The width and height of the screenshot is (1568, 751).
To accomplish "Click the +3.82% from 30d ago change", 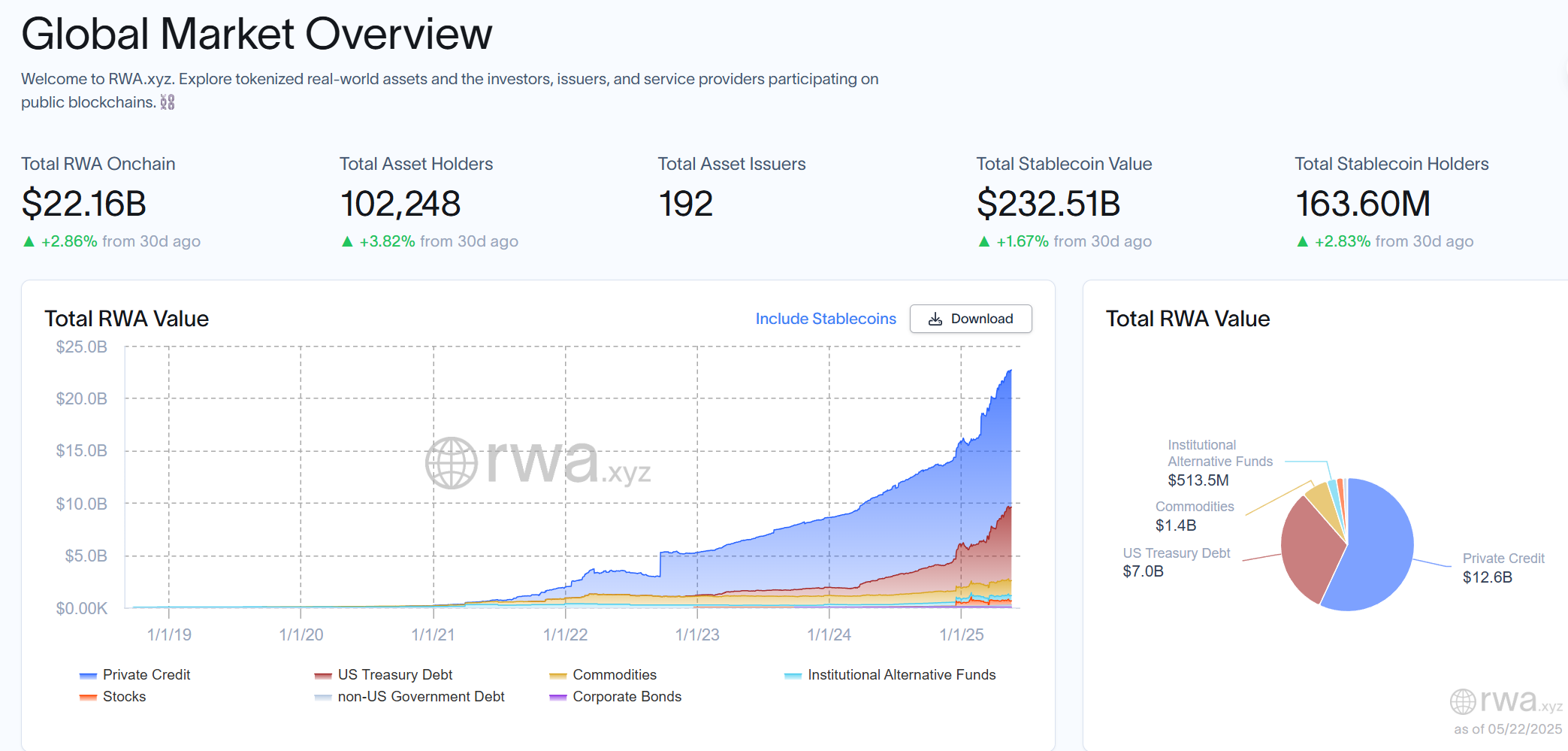I will [429, 241].
